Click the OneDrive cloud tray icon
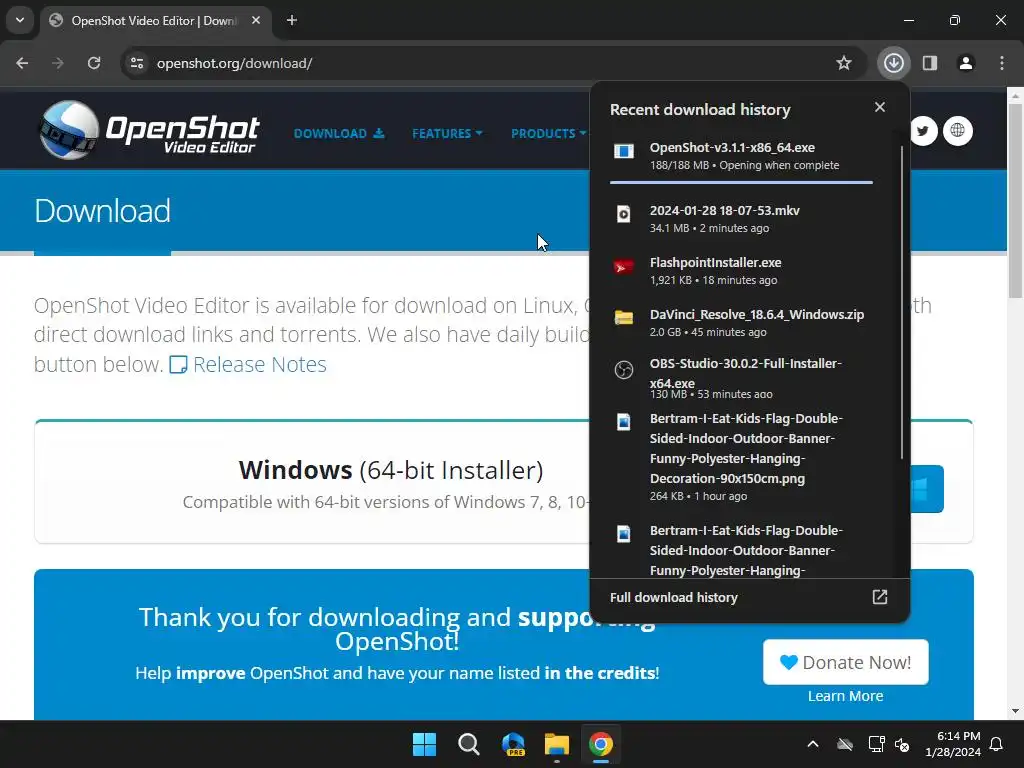The image size is (1024, 768). [x=845, y=744]
